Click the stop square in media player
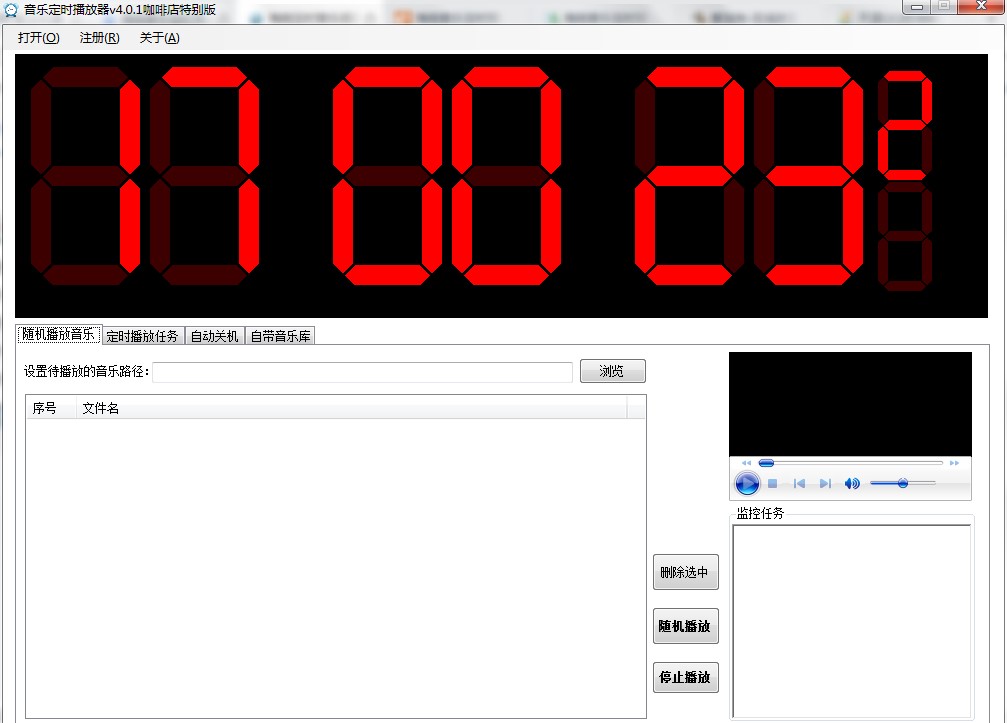 tap(773, 483)
